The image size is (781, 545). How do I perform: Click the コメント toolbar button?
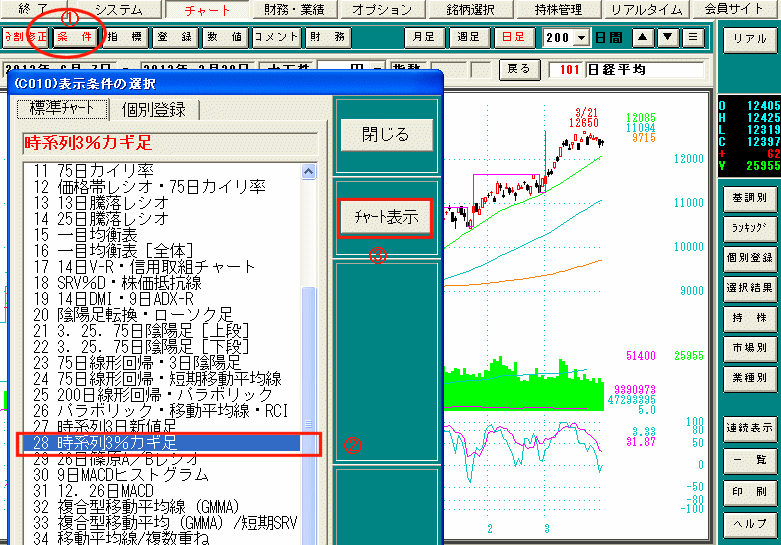(276, 37)
